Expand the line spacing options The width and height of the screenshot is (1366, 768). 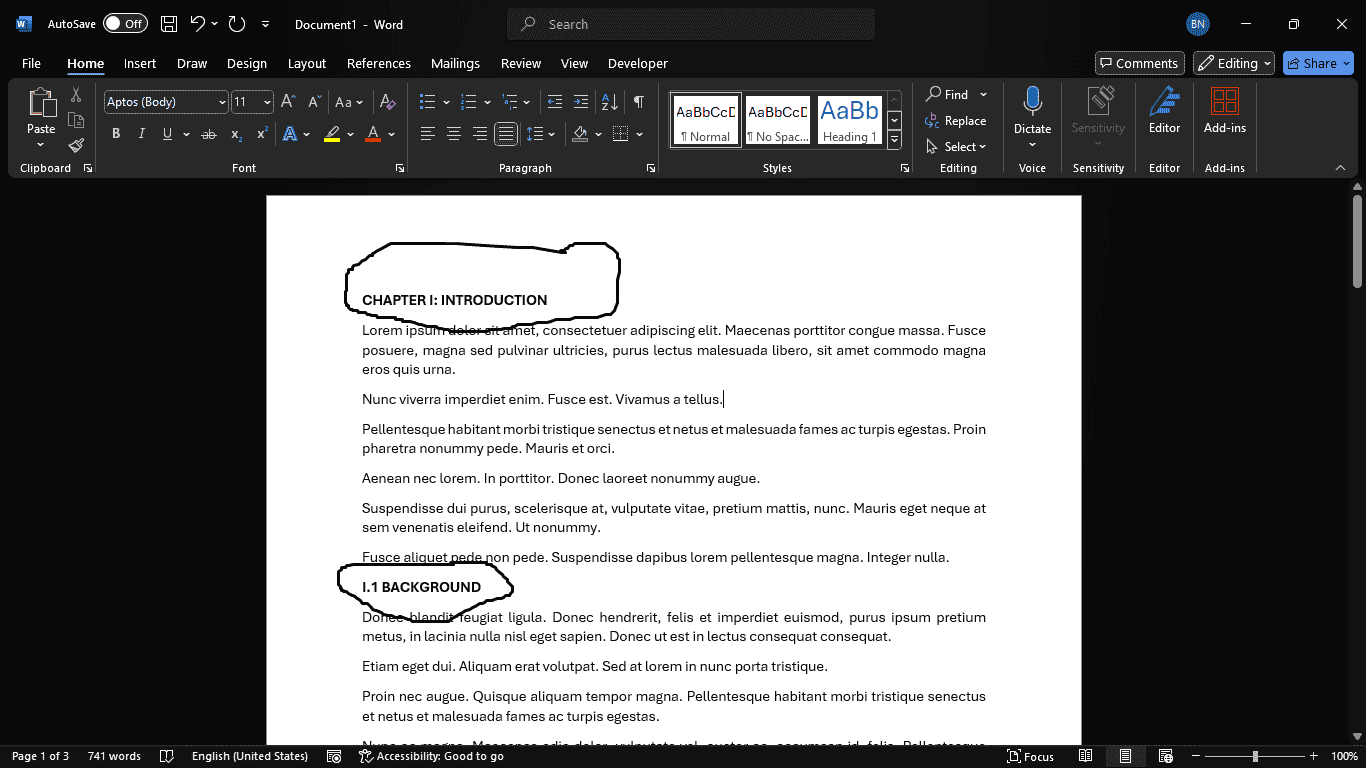pos(549,133)
